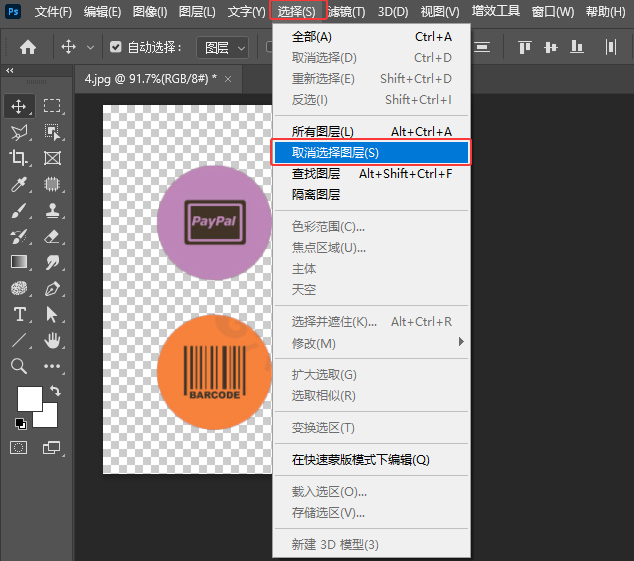This screenshot has height=561, width=634.
Task: Select the Gradient tool
Action: [x=19, y=262]
